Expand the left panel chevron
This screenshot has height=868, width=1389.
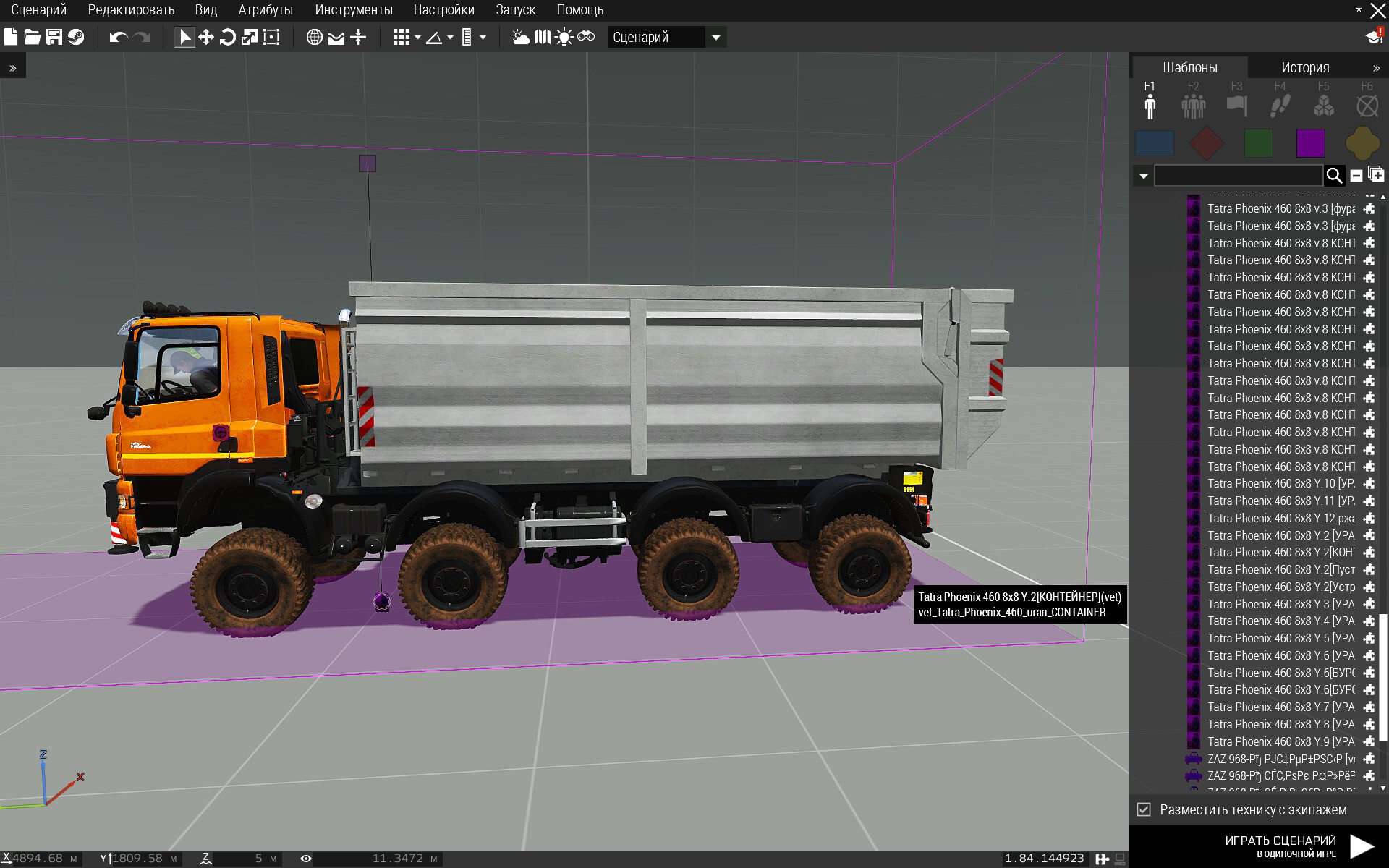12,68
